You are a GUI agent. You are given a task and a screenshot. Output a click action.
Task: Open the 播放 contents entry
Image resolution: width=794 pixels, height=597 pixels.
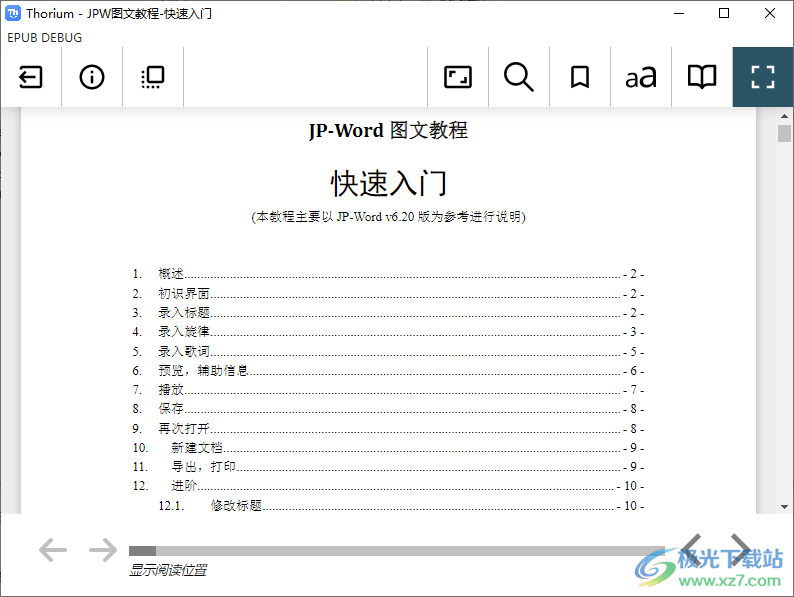pos(388,390)
